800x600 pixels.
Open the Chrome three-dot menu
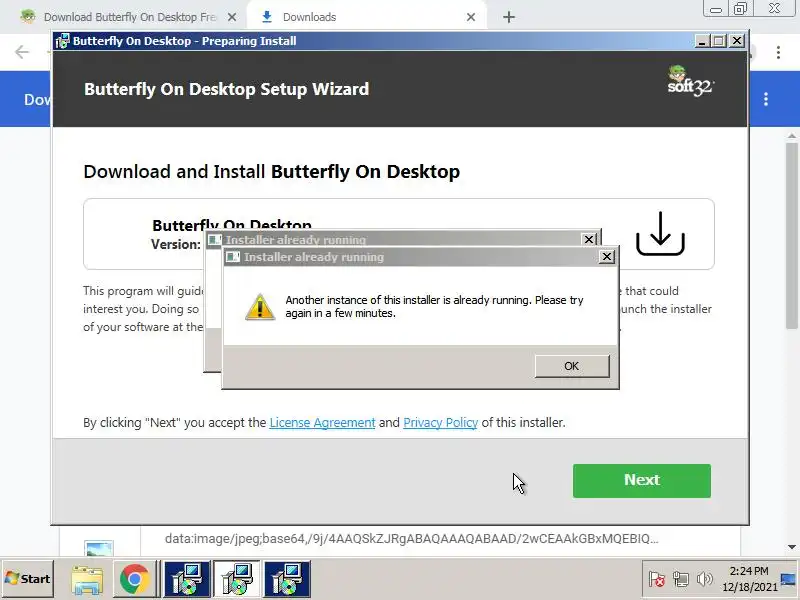click(x=778, y=52)
